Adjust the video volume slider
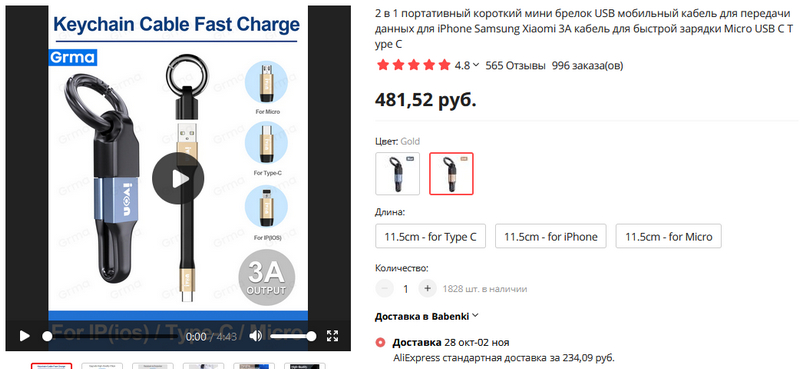800x369 pixels. (292, 336)
